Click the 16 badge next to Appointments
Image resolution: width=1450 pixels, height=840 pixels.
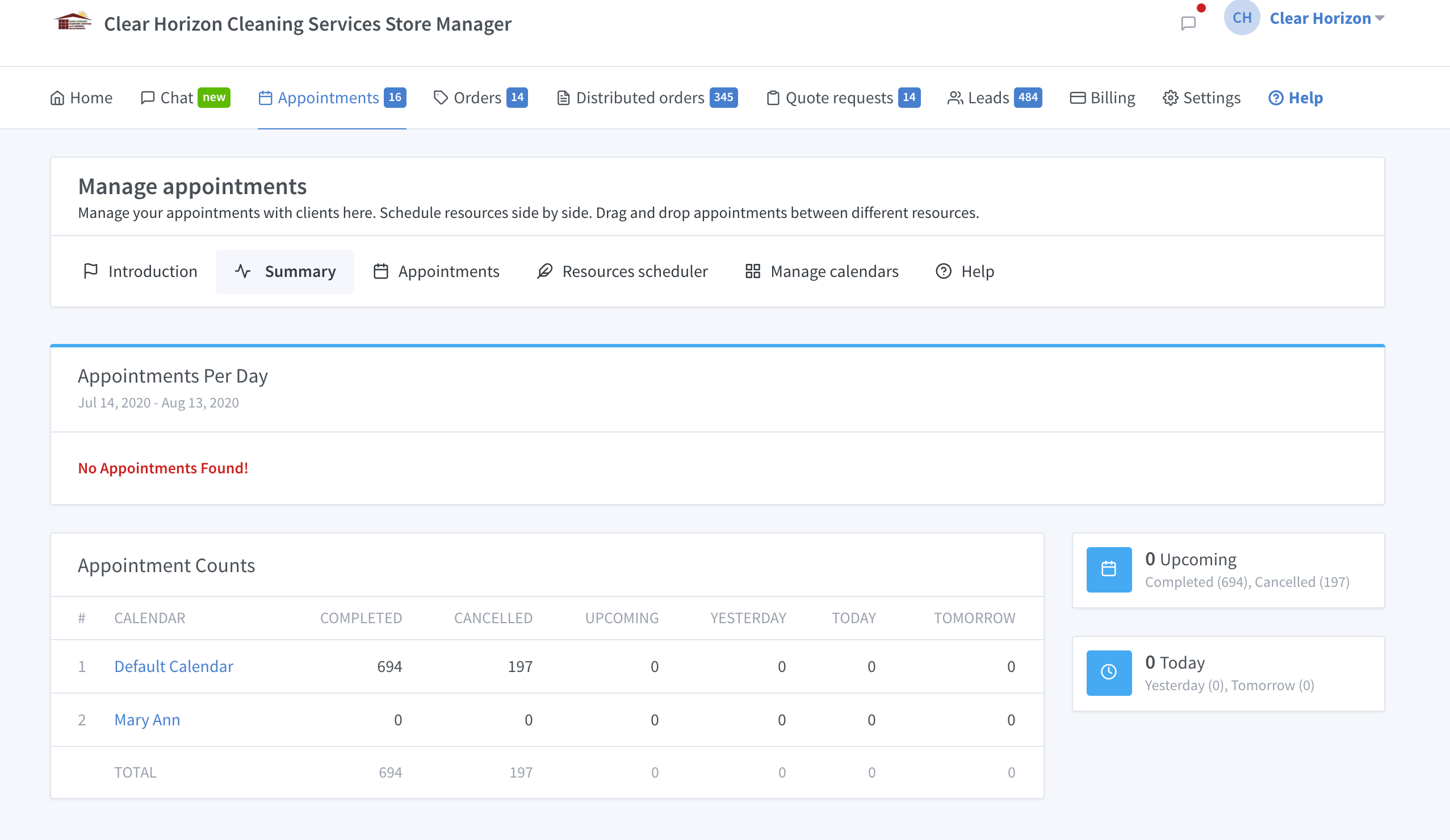[395, 97]
